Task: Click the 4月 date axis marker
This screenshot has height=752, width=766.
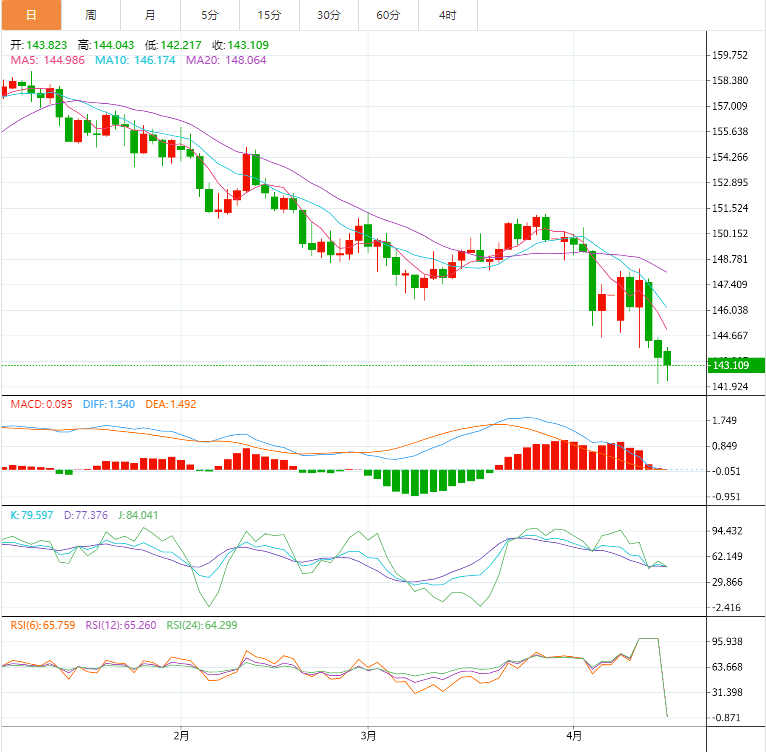Action: coord(574,735)
